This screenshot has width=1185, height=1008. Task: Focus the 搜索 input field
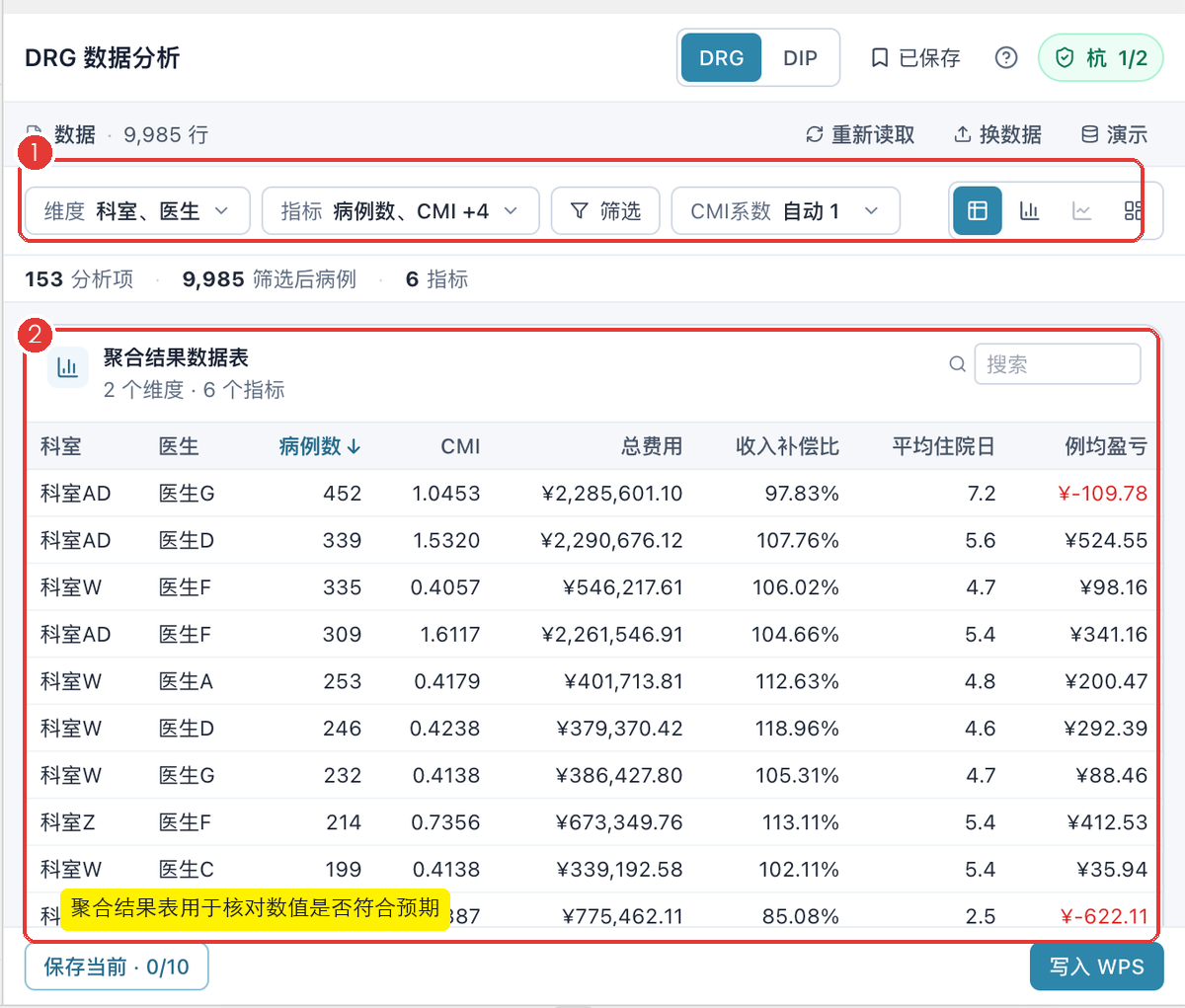click(x=1058, y=364)
